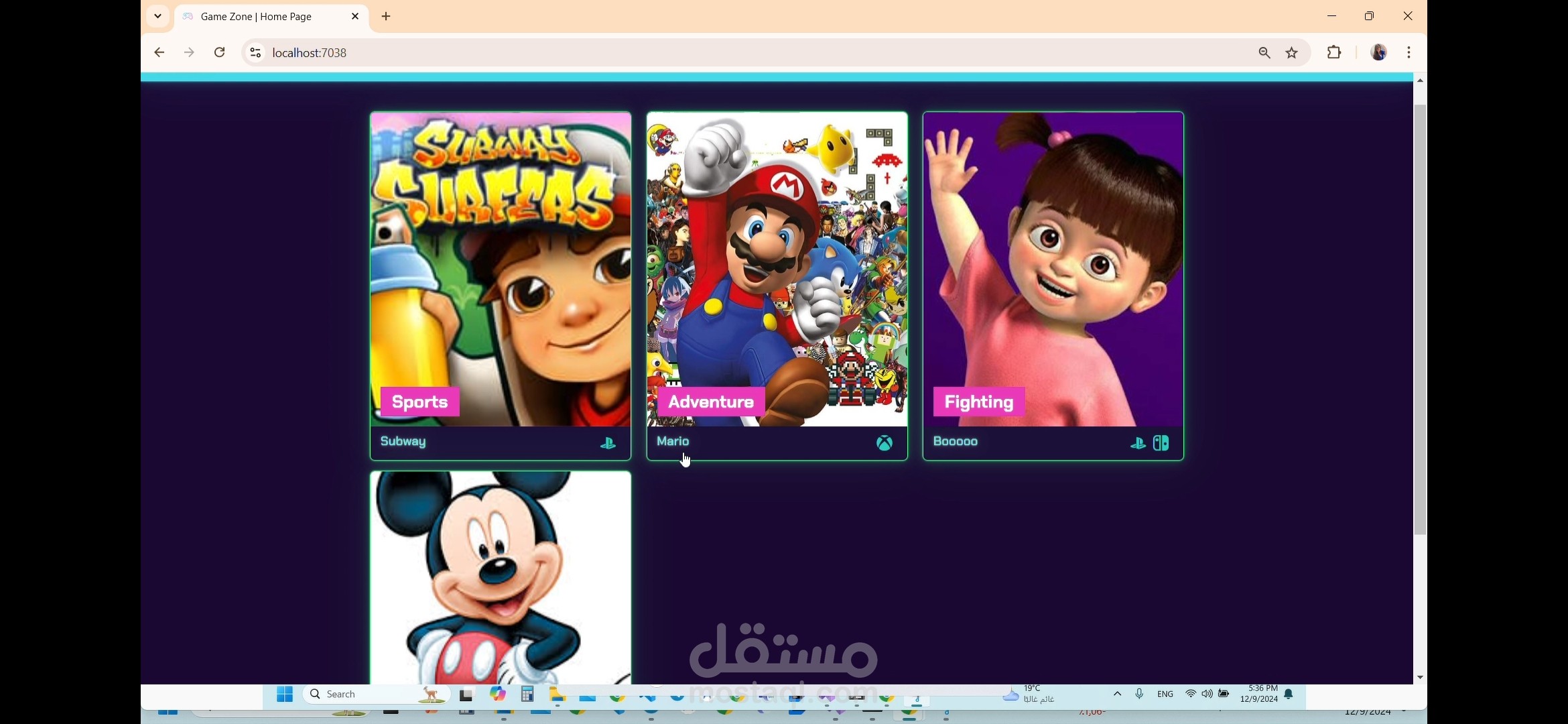Click the Nintendo Switch icon on Booooo card
This screenshot has width=1568, height=724.
[1161, 443]
